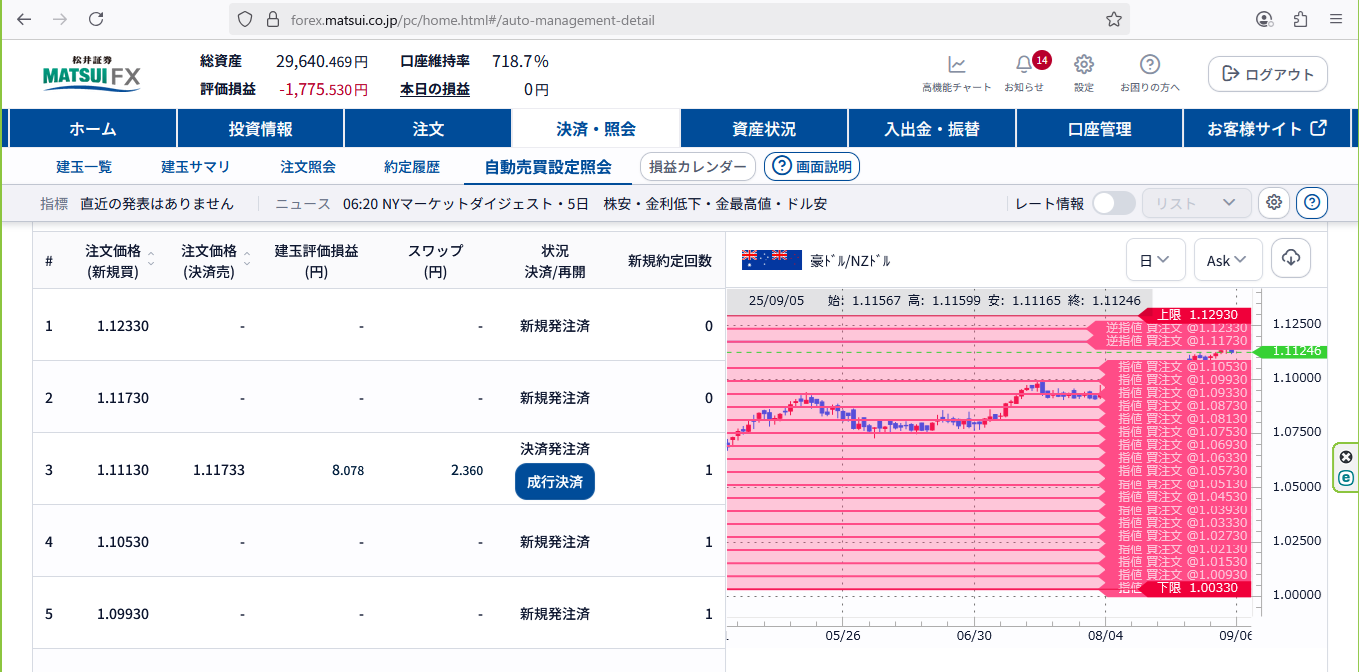This screenshot has width=1359, height=672.
Task: Click the tracking protection shield icon
Action: click(246, 19)
